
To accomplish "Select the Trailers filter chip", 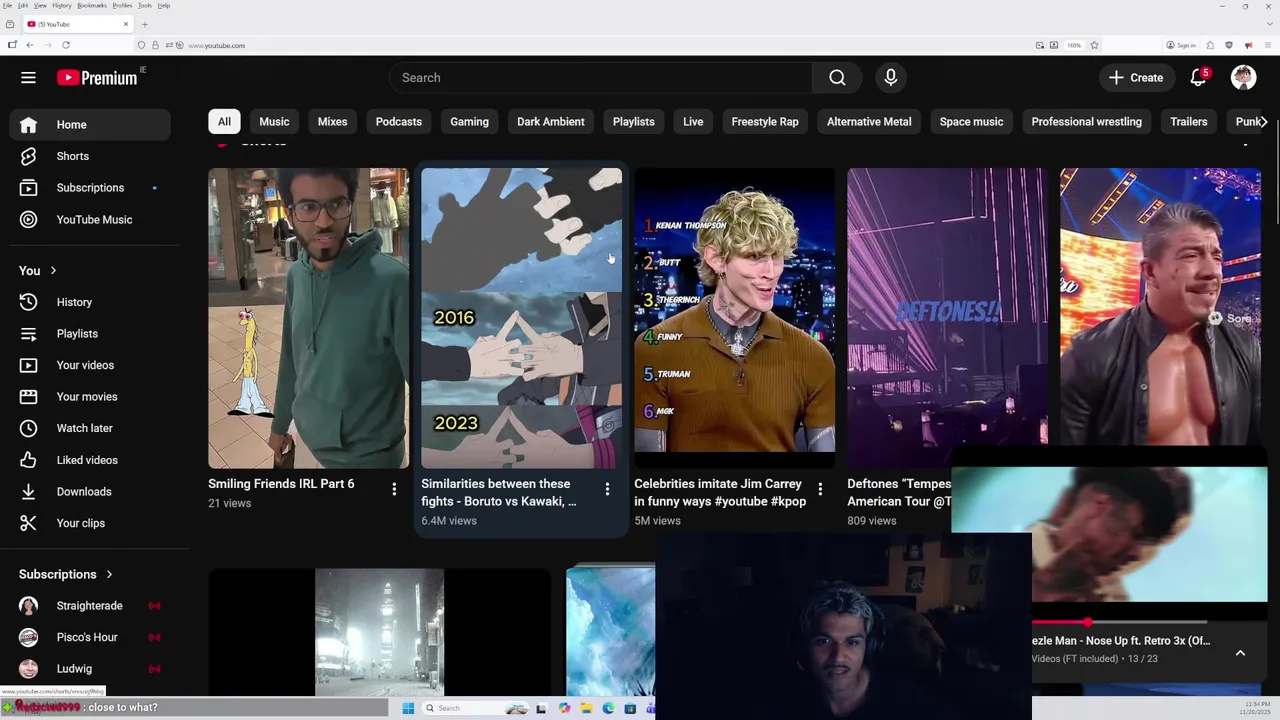I will [1189, 122].
